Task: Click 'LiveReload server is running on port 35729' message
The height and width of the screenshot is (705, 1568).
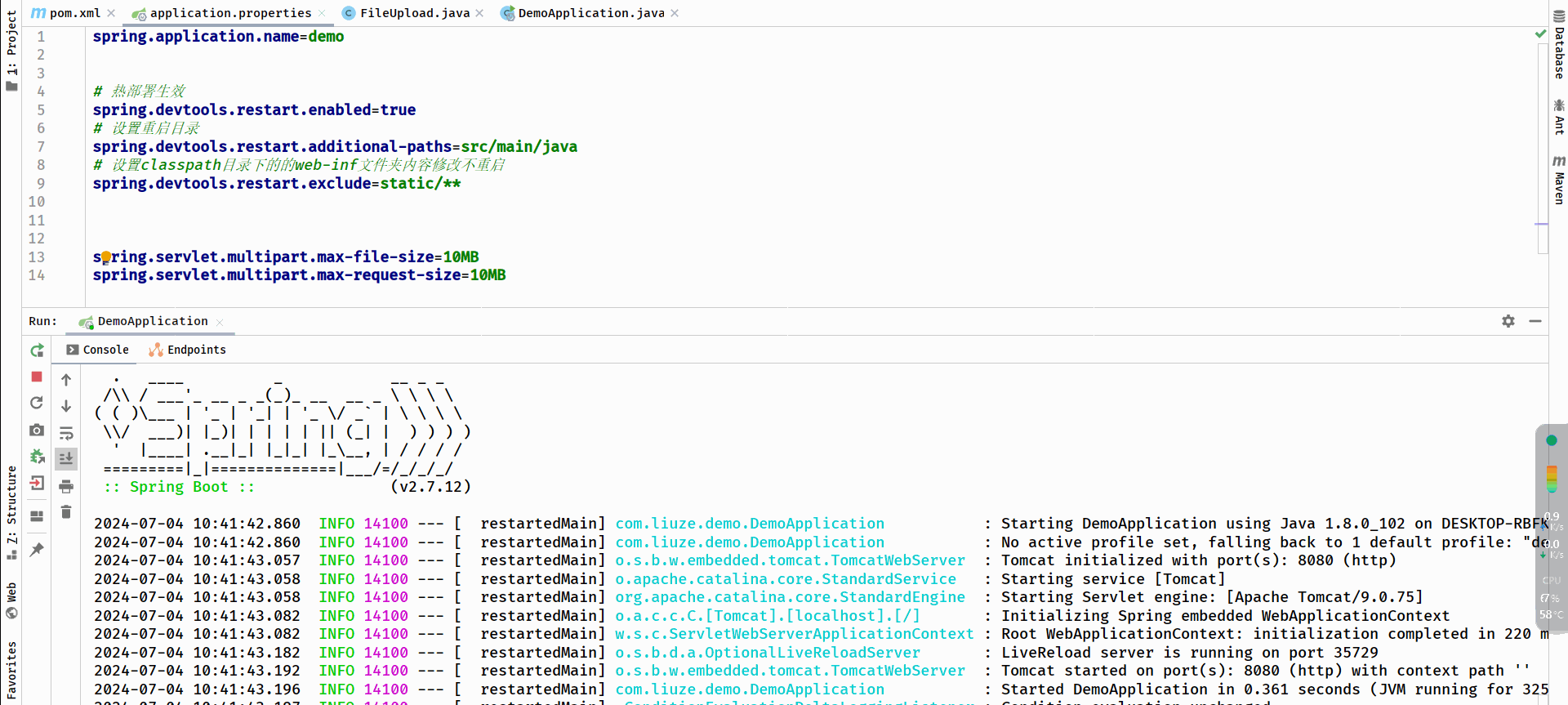Action: click(1190, 652)
